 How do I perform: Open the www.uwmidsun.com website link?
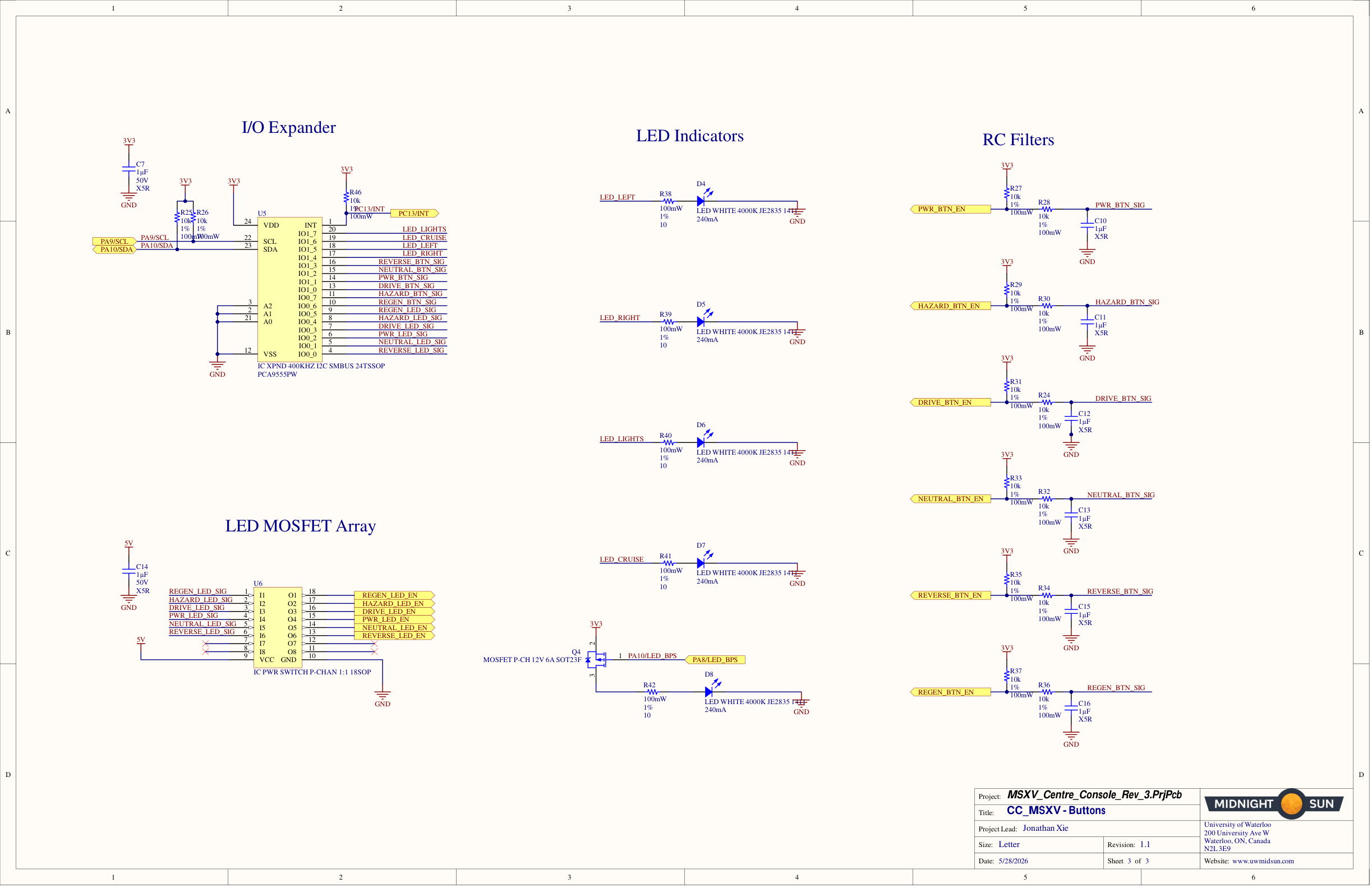coord(1263,861)
